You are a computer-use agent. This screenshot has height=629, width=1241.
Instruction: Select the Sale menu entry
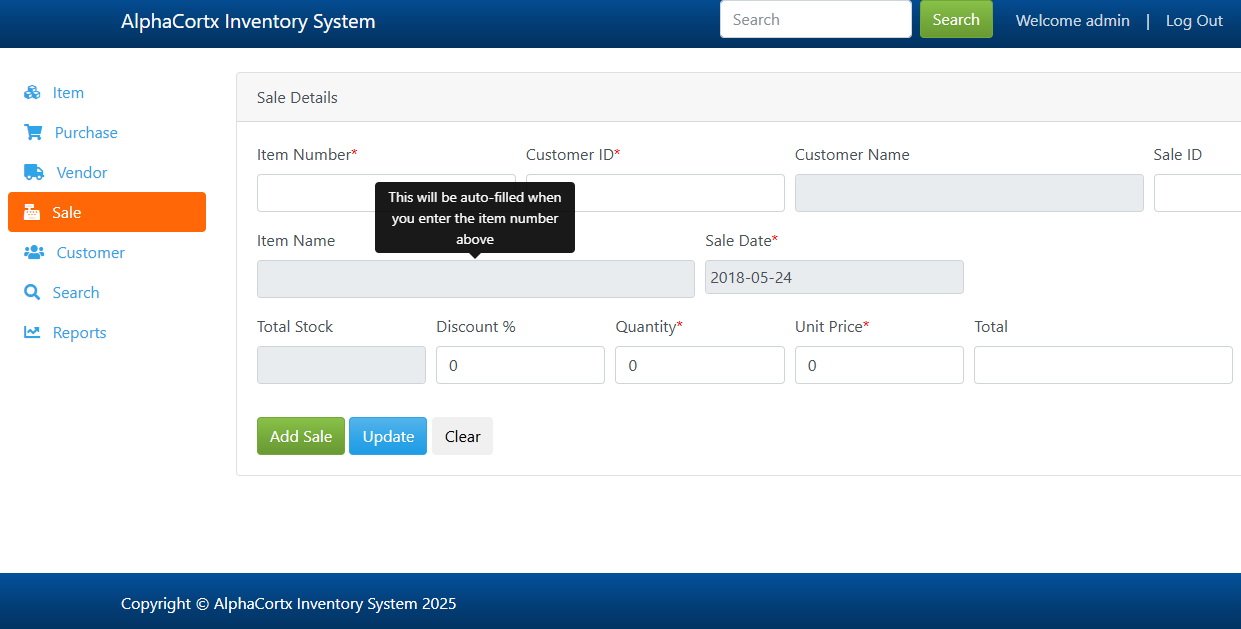pyautogui.click(x=107, y=212)
